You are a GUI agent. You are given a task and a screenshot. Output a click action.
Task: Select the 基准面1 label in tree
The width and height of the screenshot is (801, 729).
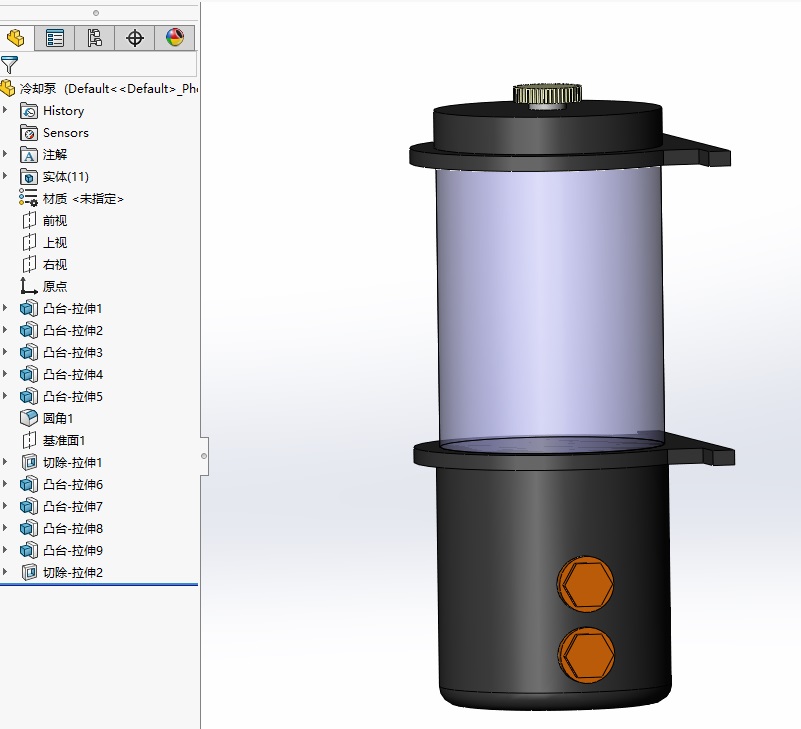(x=64, y=440)
